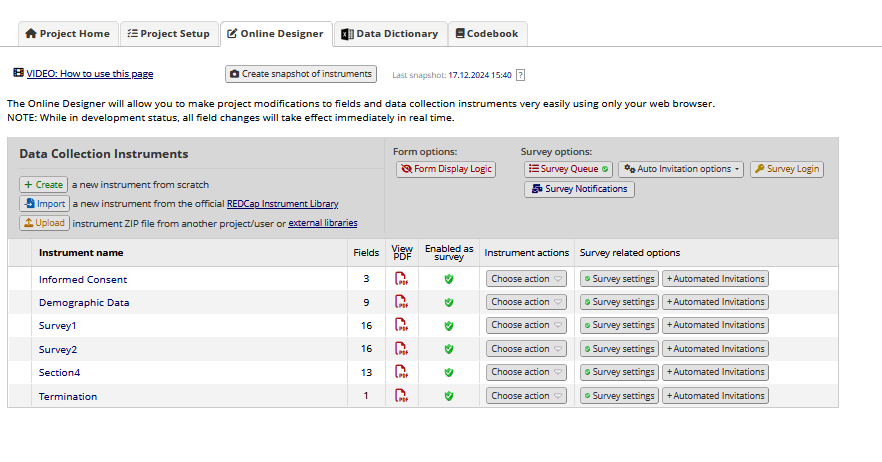Open the Termination instrument PDF icon
The height and width of the screenshot is (462, 882).
402,396
